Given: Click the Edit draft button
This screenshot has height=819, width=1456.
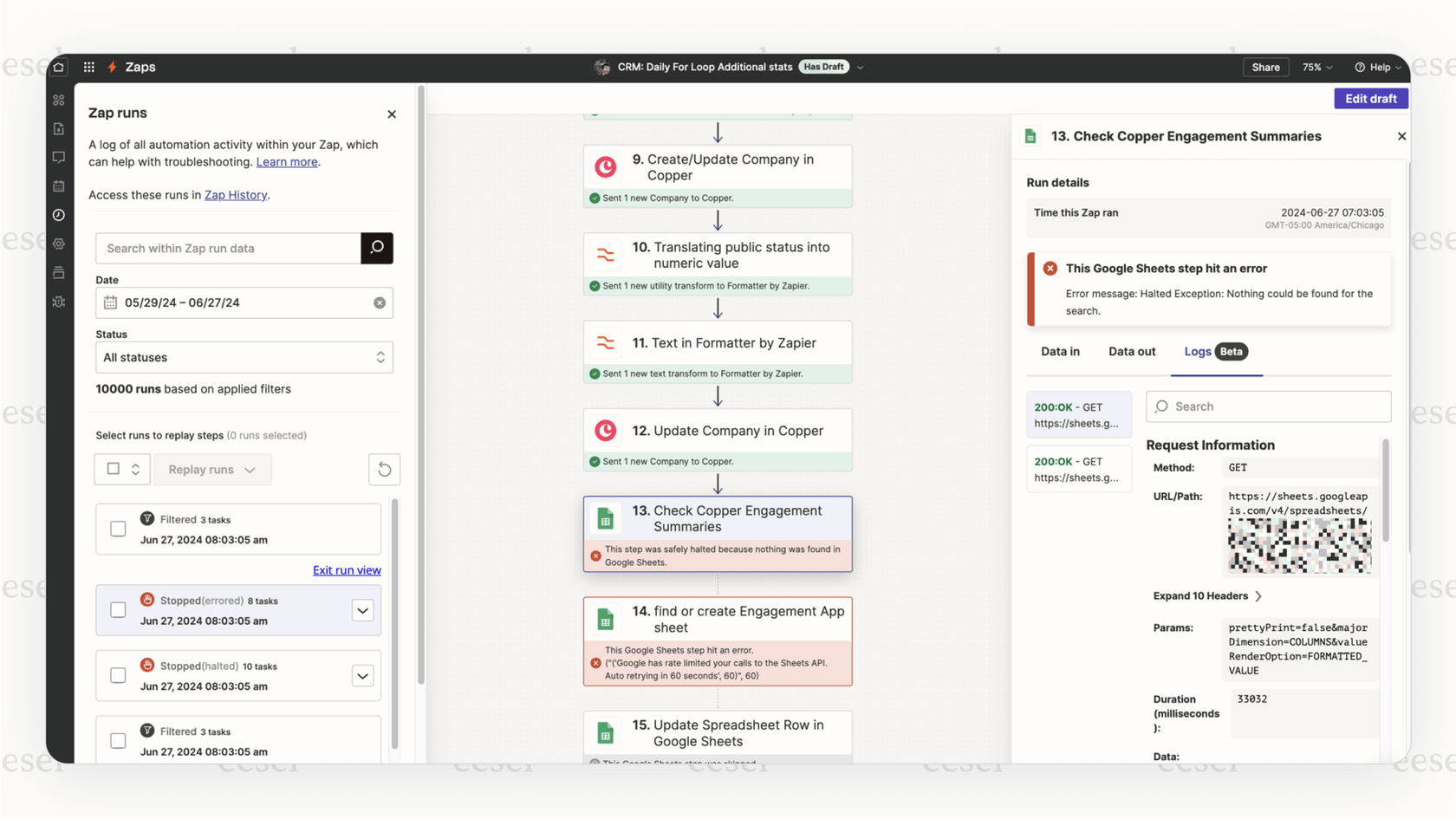Looking at the screenshot, I should point(1370,98).
